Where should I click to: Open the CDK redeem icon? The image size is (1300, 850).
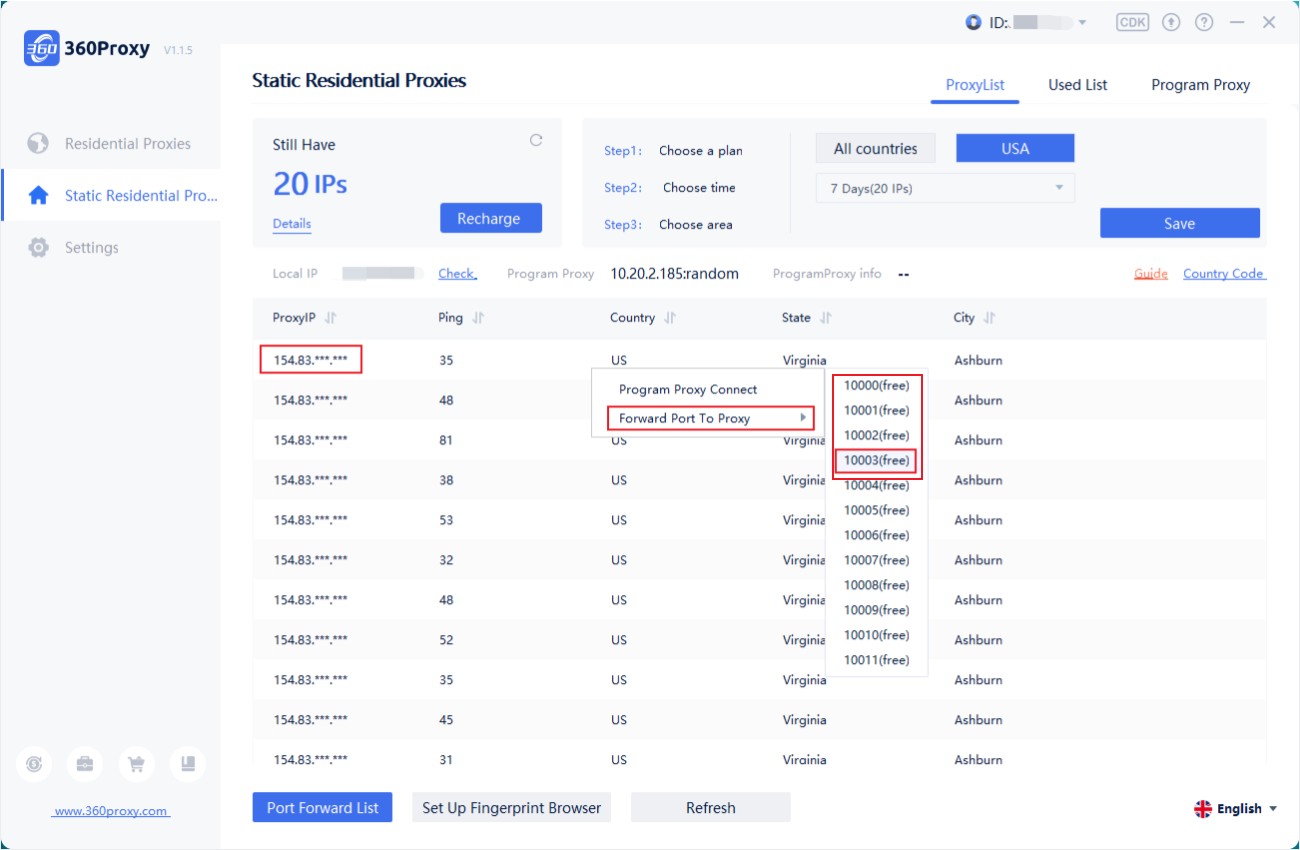(x=1132, y=22)
